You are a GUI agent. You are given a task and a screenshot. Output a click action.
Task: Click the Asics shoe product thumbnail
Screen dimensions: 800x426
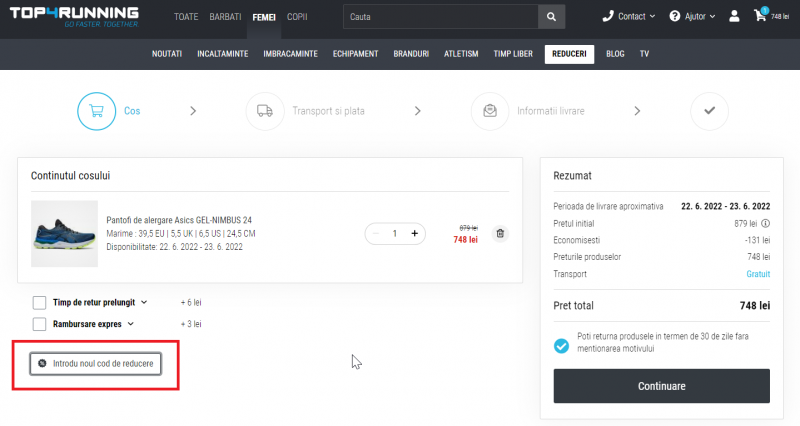[x=64, y=234]
